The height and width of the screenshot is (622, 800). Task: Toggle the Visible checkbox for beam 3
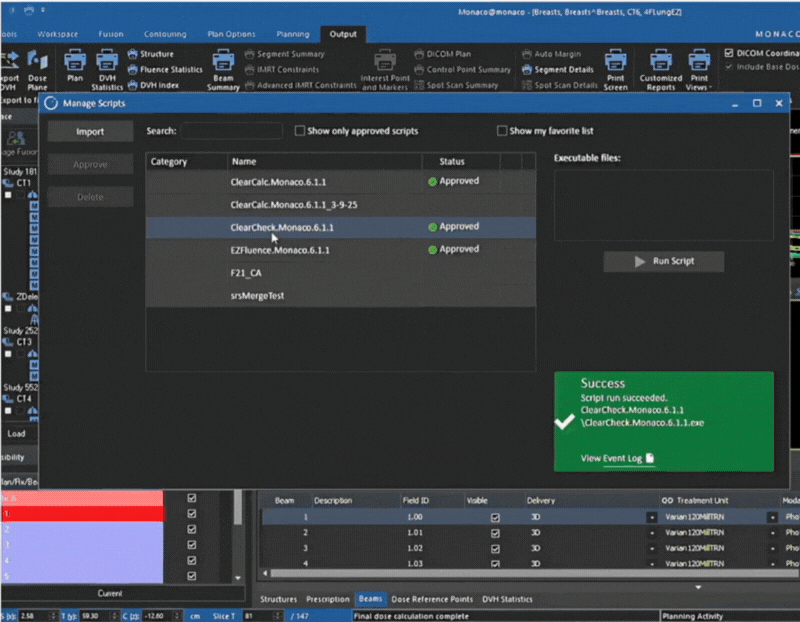[x=495, y=549]
